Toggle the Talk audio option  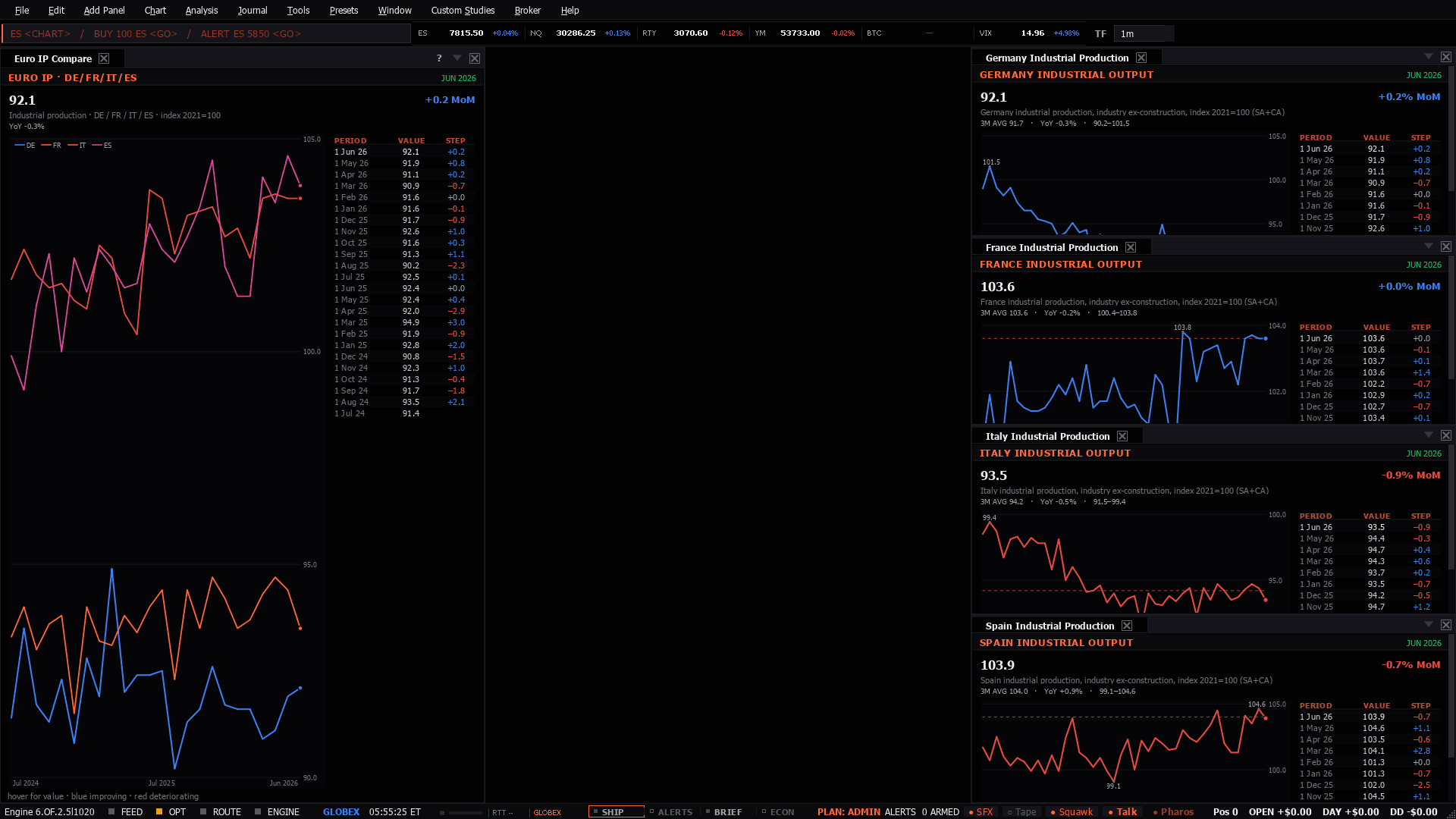(x=1123, y=811)
